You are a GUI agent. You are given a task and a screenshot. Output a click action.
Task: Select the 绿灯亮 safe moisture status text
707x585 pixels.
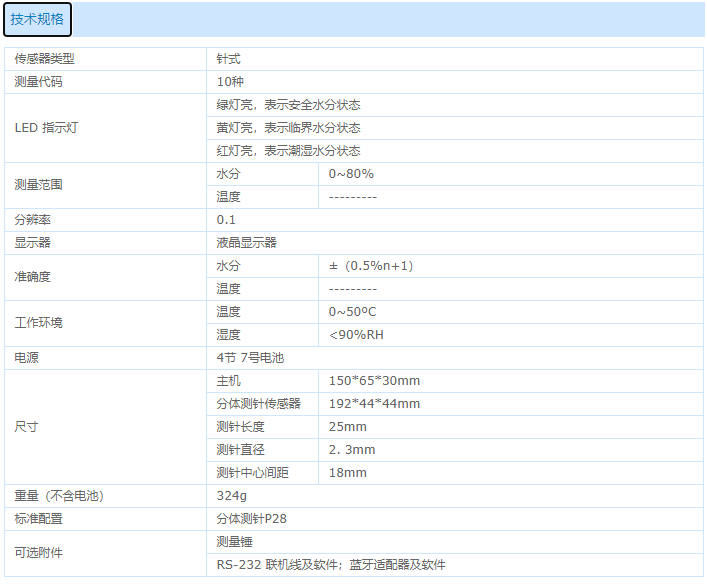[288, 105]
